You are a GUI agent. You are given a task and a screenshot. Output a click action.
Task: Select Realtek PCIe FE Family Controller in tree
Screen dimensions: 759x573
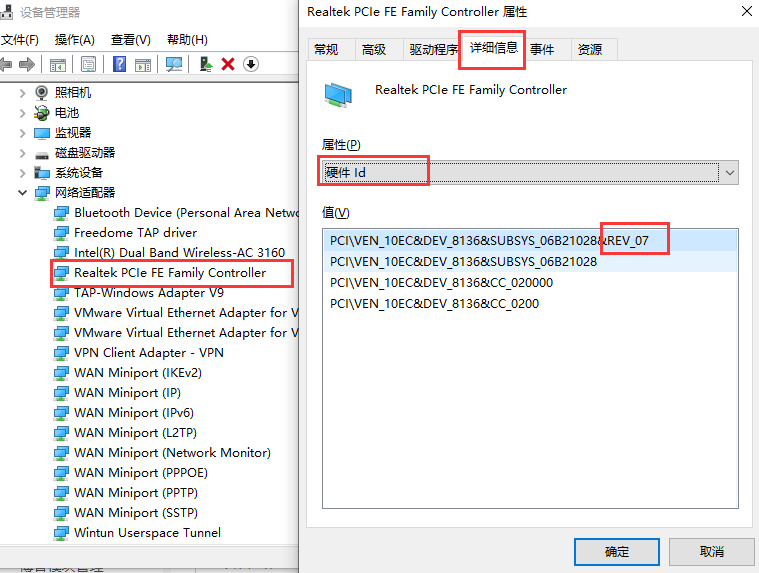(x=170, y=273)
